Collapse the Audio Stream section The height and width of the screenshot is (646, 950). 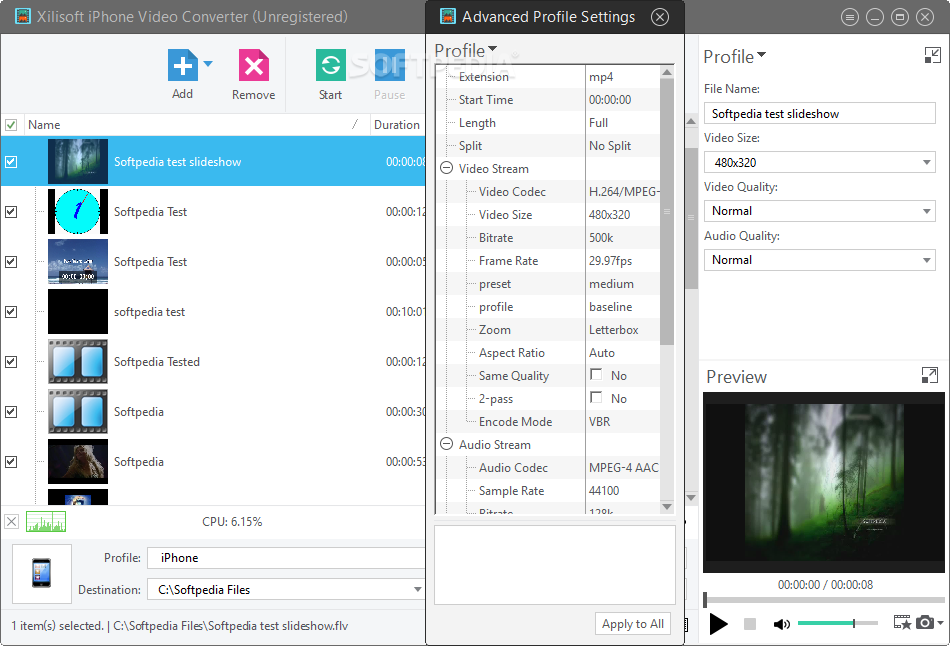point(447,444)
